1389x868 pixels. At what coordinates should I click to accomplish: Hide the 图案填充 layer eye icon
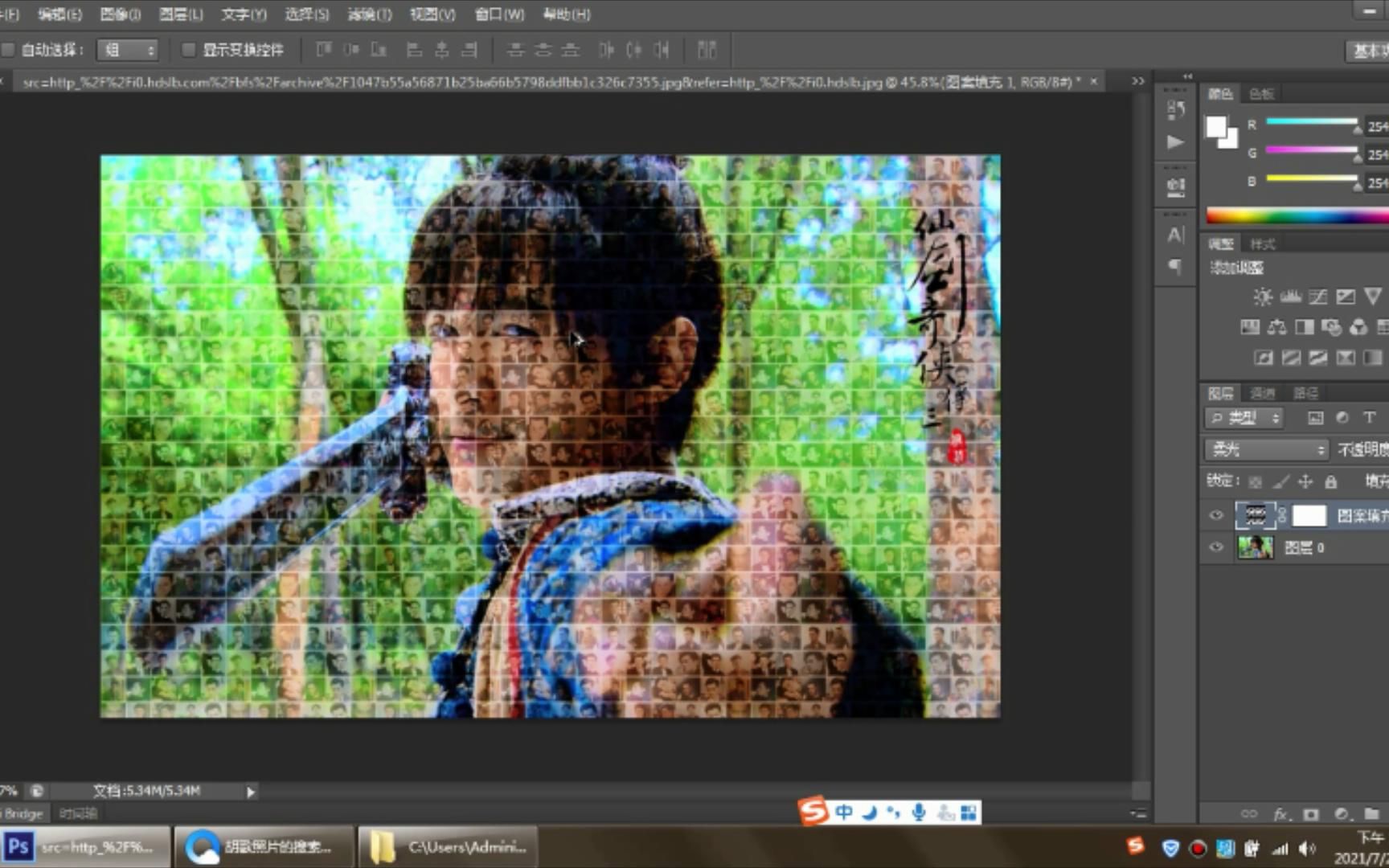point(1216,516)
